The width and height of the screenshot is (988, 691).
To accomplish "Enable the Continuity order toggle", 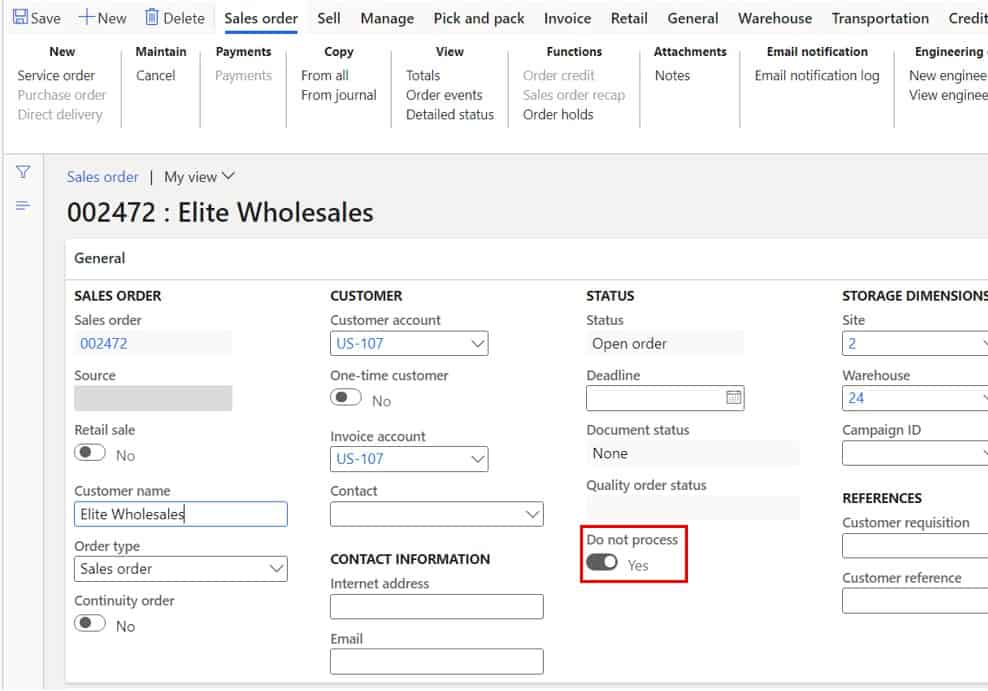I will point(90,622).
